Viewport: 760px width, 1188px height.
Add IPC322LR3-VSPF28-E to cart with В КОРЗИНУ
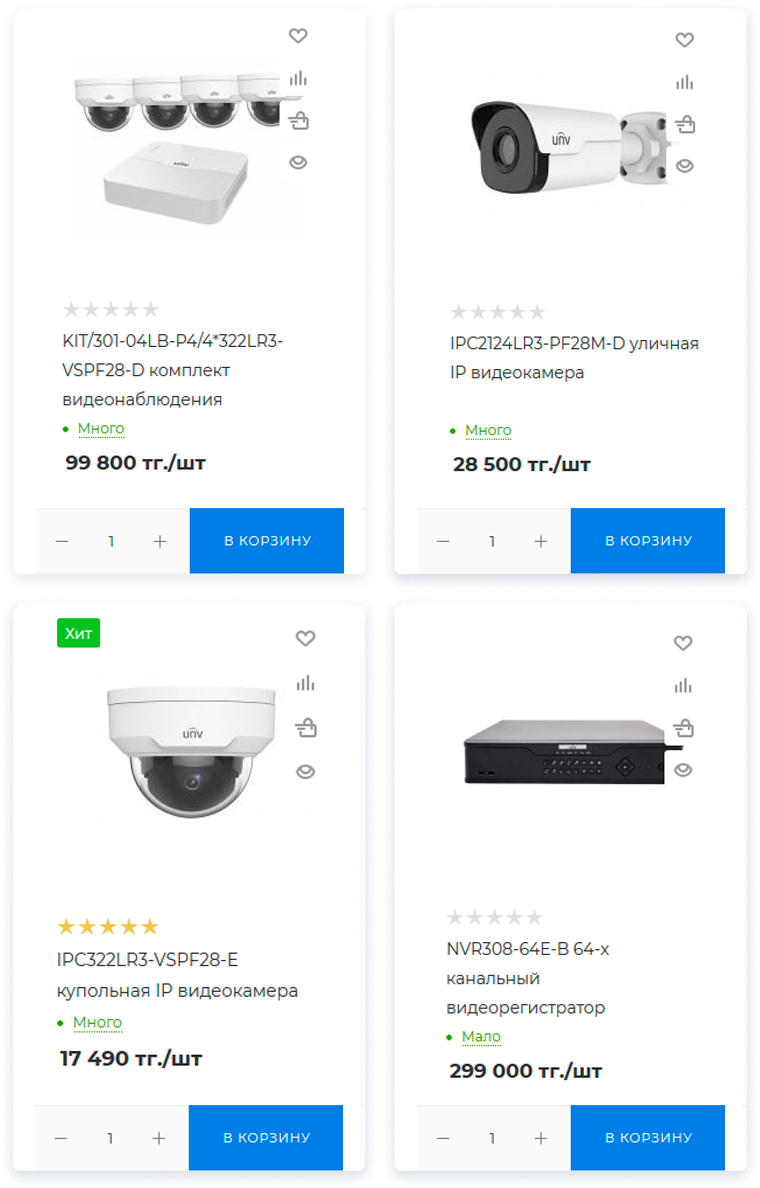[x=266, y=1138]
